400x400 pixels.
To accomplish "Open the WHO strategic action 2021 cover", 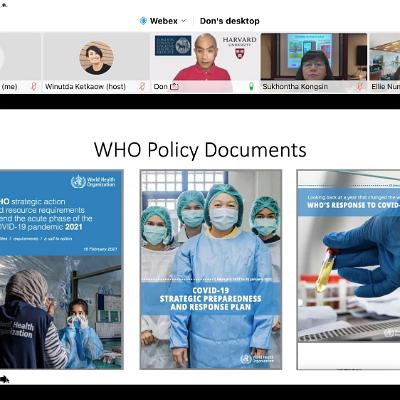I will click(x=61, y=269).
